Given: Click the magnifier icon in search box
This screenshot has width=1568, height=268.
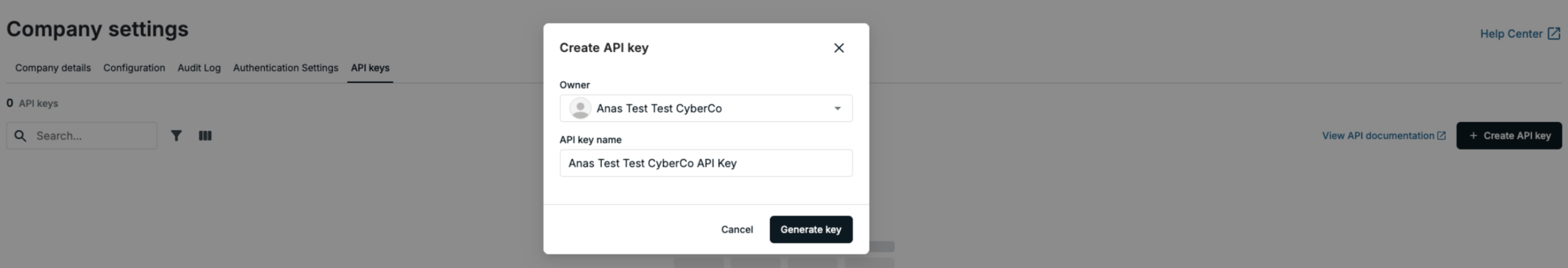Looking at the screenshot, I should pos(20,136).
